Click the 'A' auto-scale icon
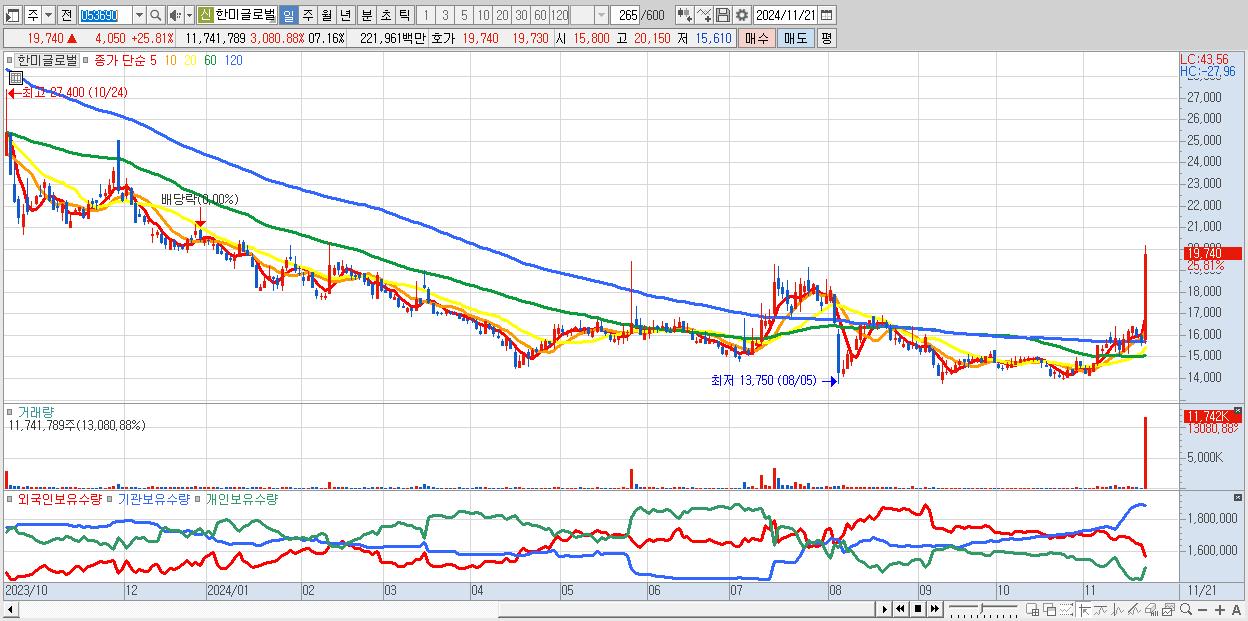 pyautogui.click(x=1237, y=609)
